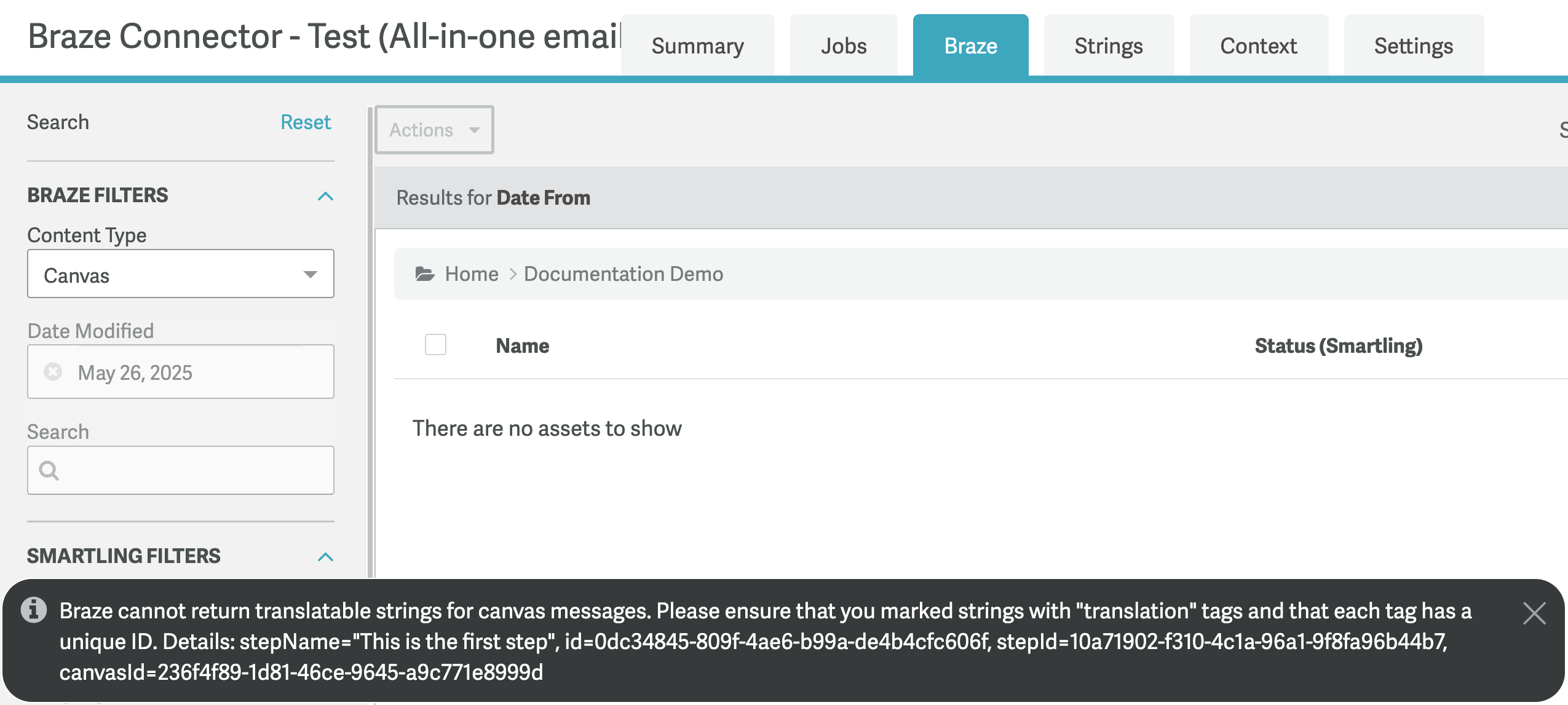Focus the Braze filter Search input
This screenshot has height=705, width=1568.
pos(181,470)
